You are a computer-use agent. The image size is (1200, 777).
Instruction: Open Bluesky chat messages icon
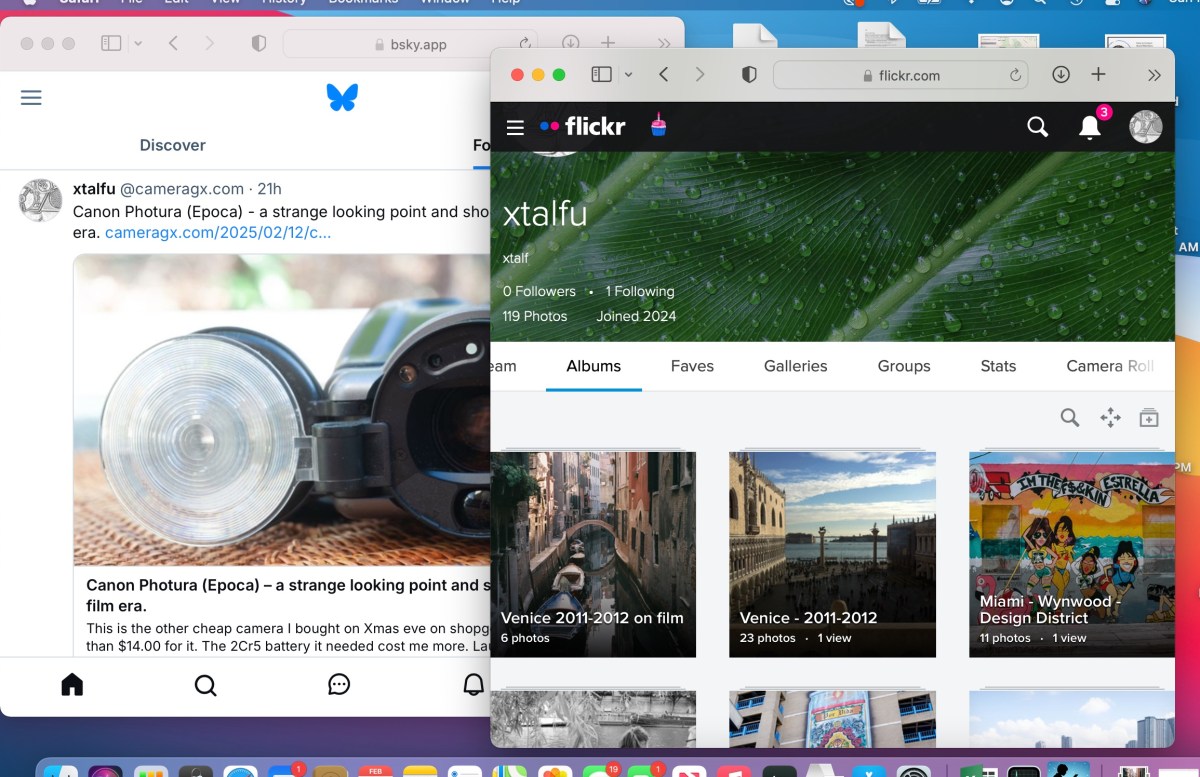pyautogui.click(x=339, y=684)
